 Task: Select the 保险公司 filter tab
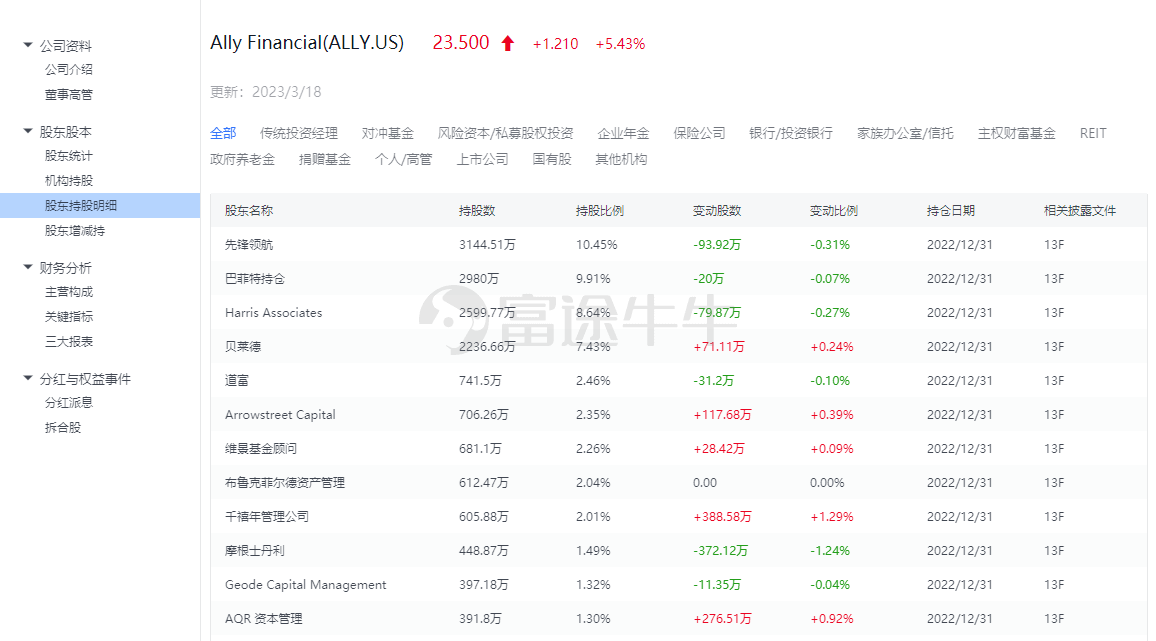699,134
